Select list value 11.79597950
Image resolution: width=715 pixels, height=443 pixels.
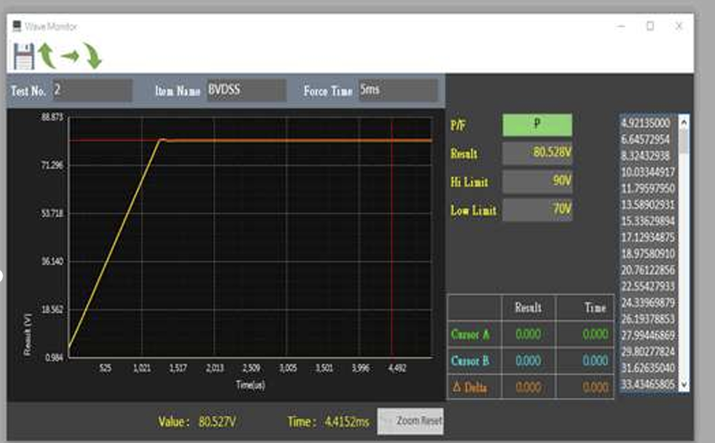click(648, 188)
